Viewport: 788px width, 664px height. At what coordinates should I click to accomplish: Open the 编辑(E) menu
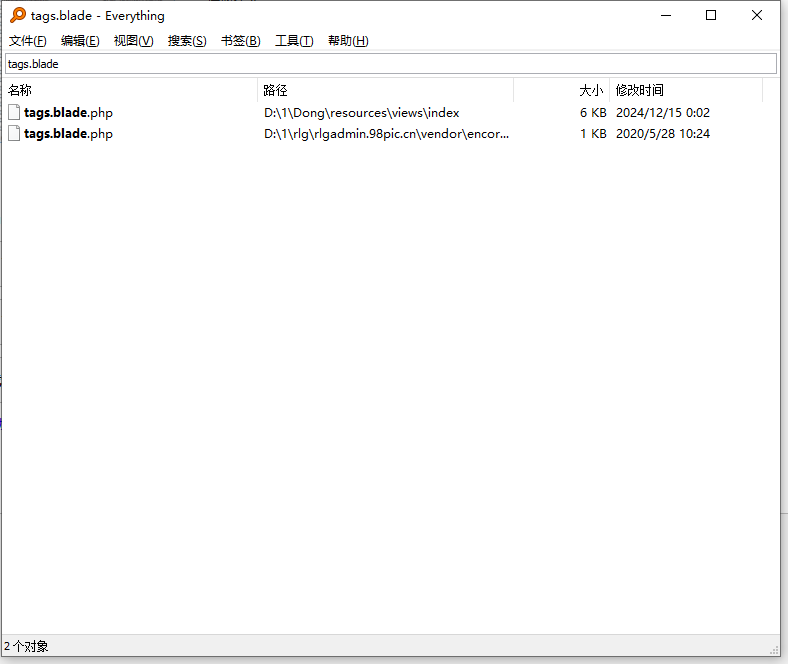click(80, 41)
